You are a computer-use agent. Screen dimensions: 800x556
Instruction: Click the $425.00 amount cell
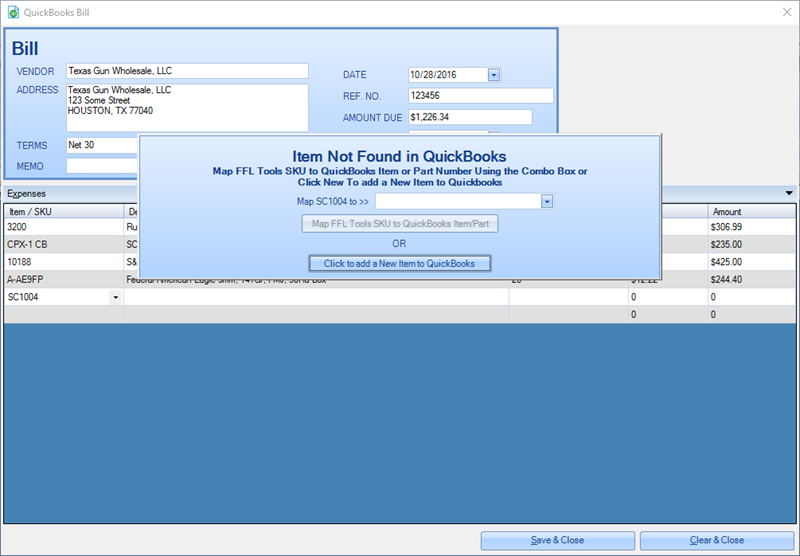coord(752,262)
